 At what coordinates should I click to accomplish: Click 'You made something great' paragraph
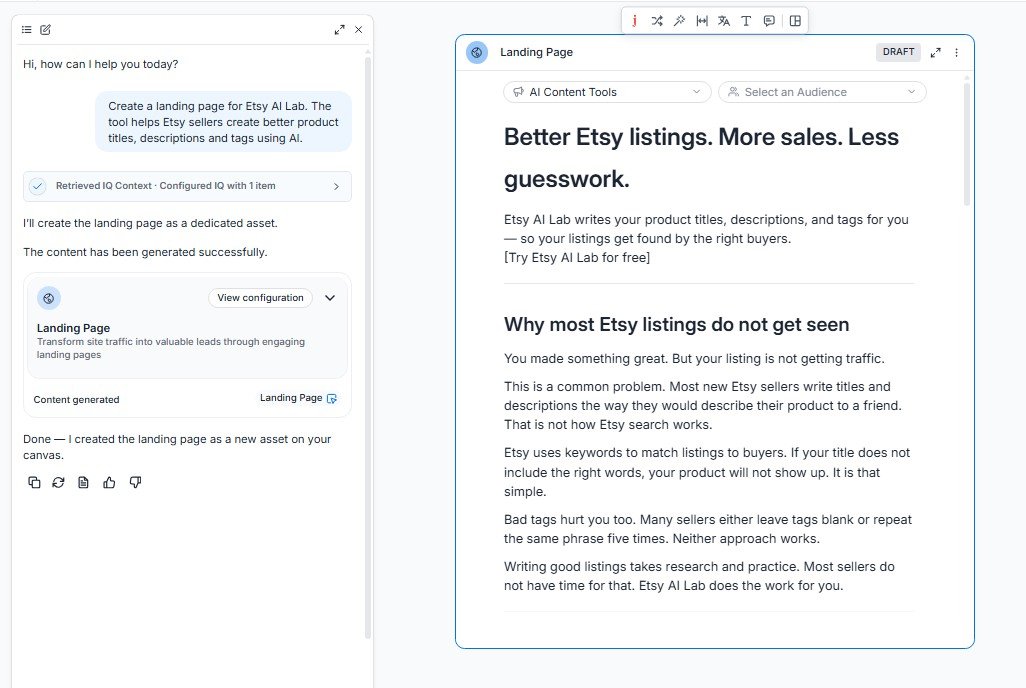coord(694,359)
